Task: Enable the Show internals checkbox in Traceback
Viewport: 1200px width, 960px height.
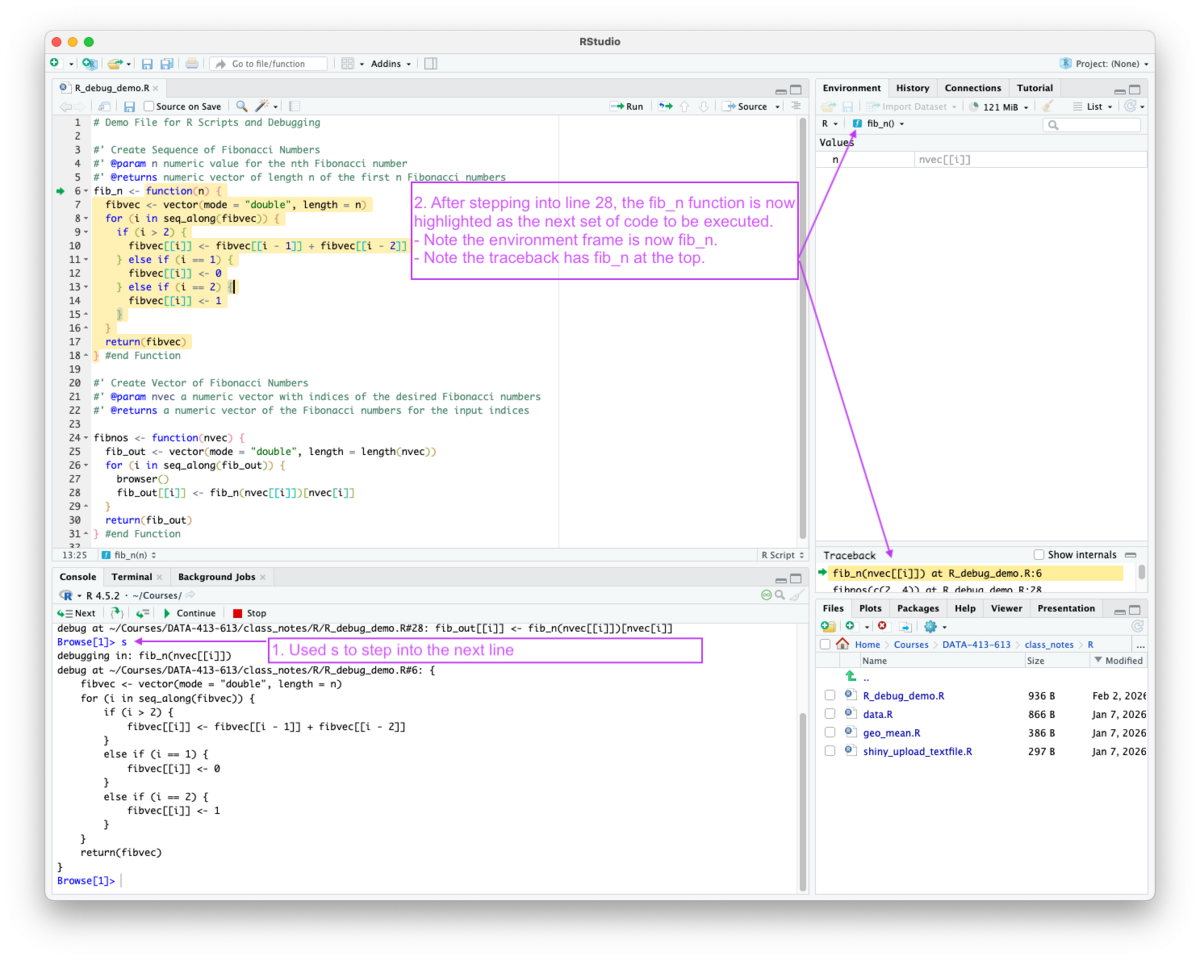Action: (x=1038, y=554)
